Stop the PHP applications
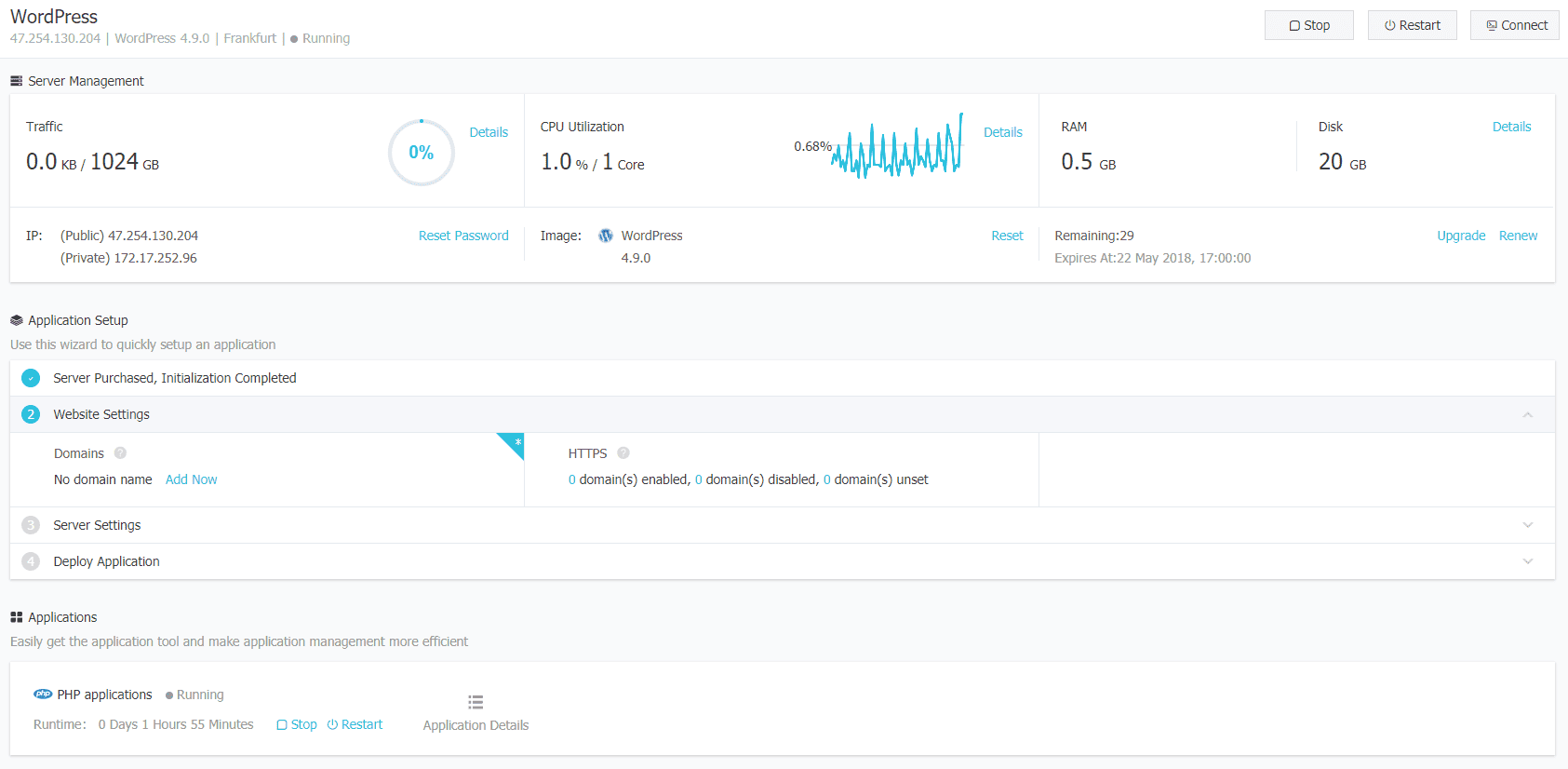The width and height of the screenshot is (1568, 769). 297,724
